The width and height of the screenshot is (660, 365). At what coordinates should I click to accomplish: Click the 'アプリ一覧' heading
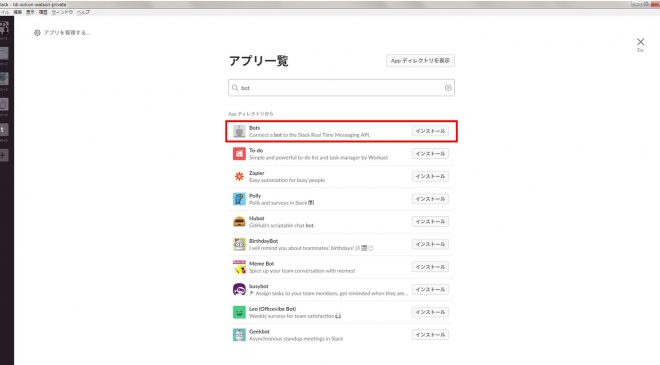coord(258,61)
